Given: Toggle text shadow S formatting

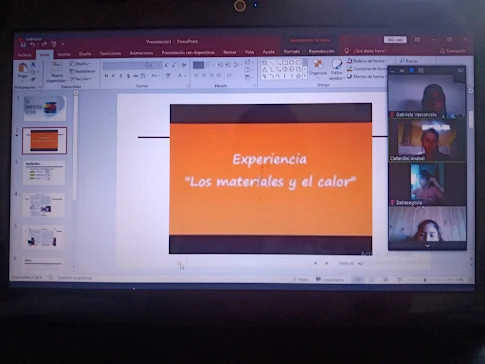Looking at the screenshot, I should pos(128,76).
